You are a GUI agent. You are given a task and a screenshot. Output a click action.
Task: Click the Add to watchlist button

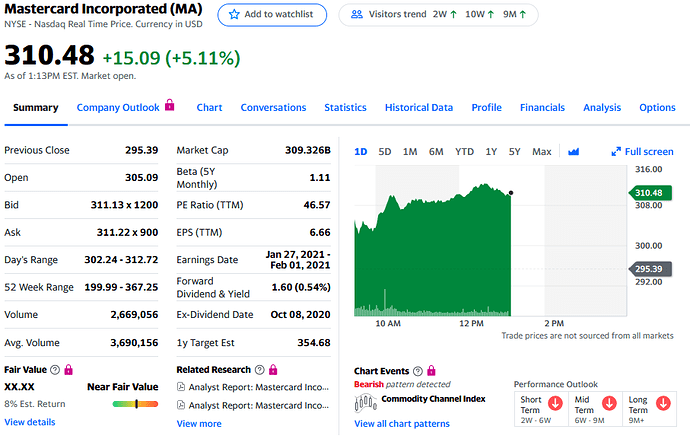(272, 15)
